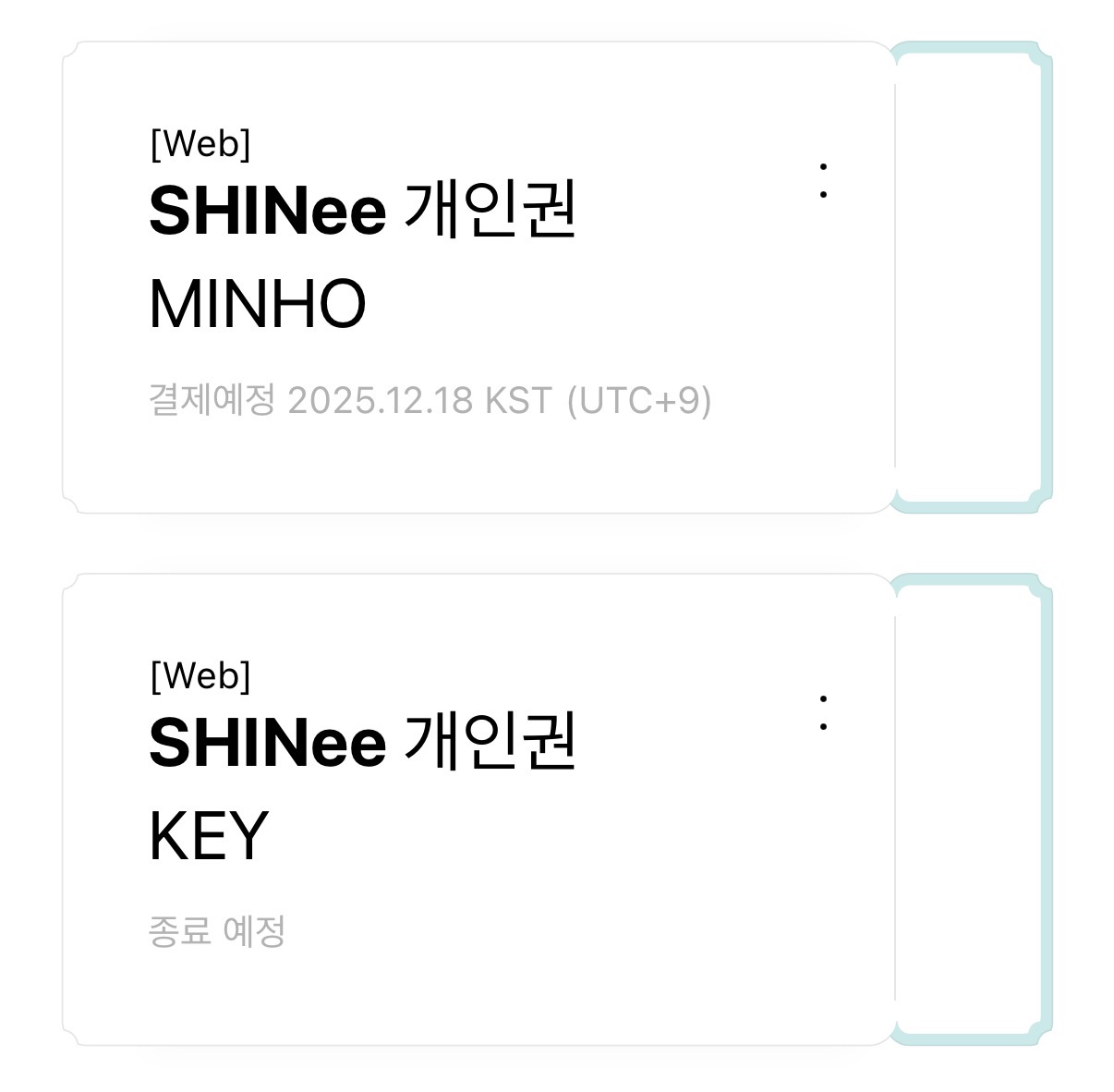1114x1092 pixels.
Task: Tap the 종료 word on KEY ticket
Action: pyautogui.click(x=179, y=931)
